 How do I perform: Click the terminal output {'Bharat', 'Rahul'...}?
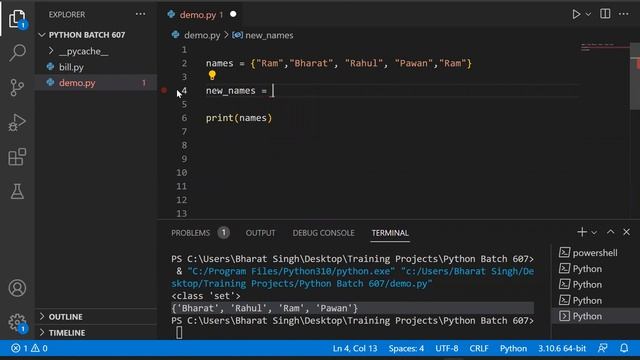tap(264, 308)
